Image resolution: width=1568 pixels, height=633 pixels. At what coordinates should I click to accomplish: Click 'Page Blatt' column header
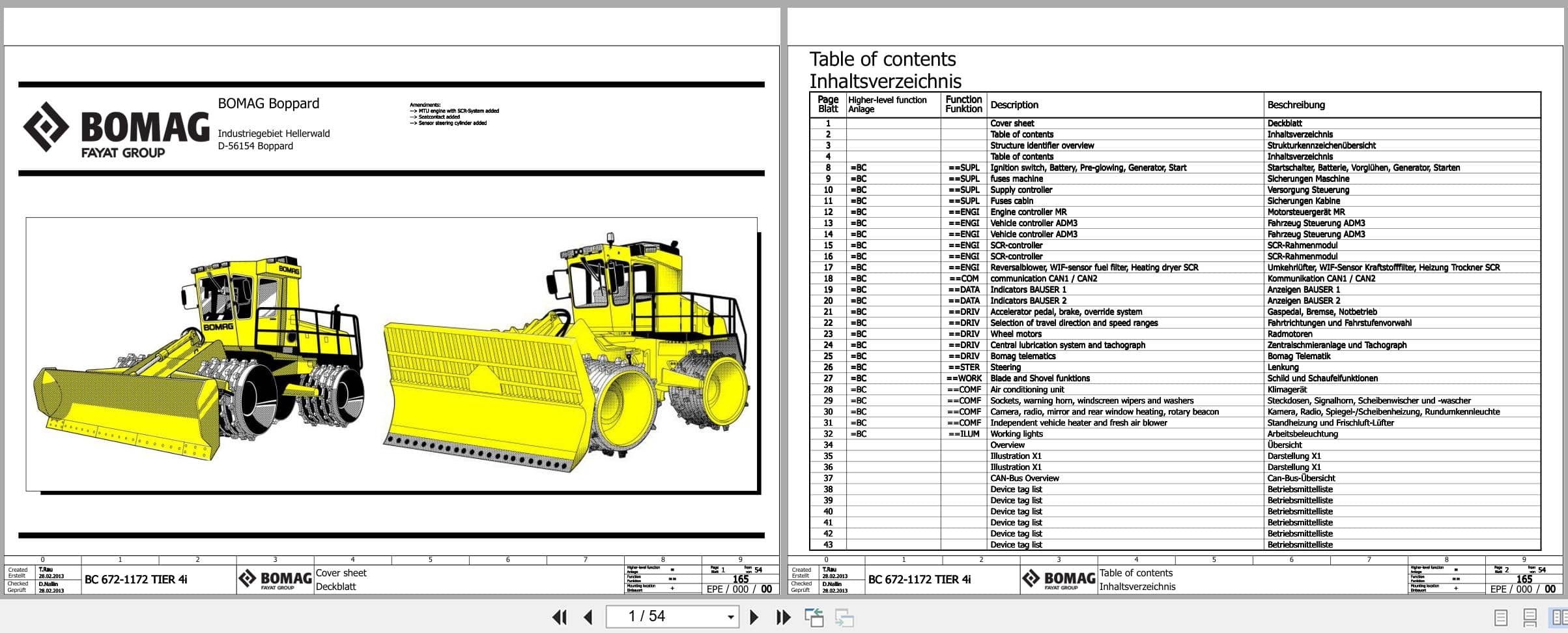[828, 104]
